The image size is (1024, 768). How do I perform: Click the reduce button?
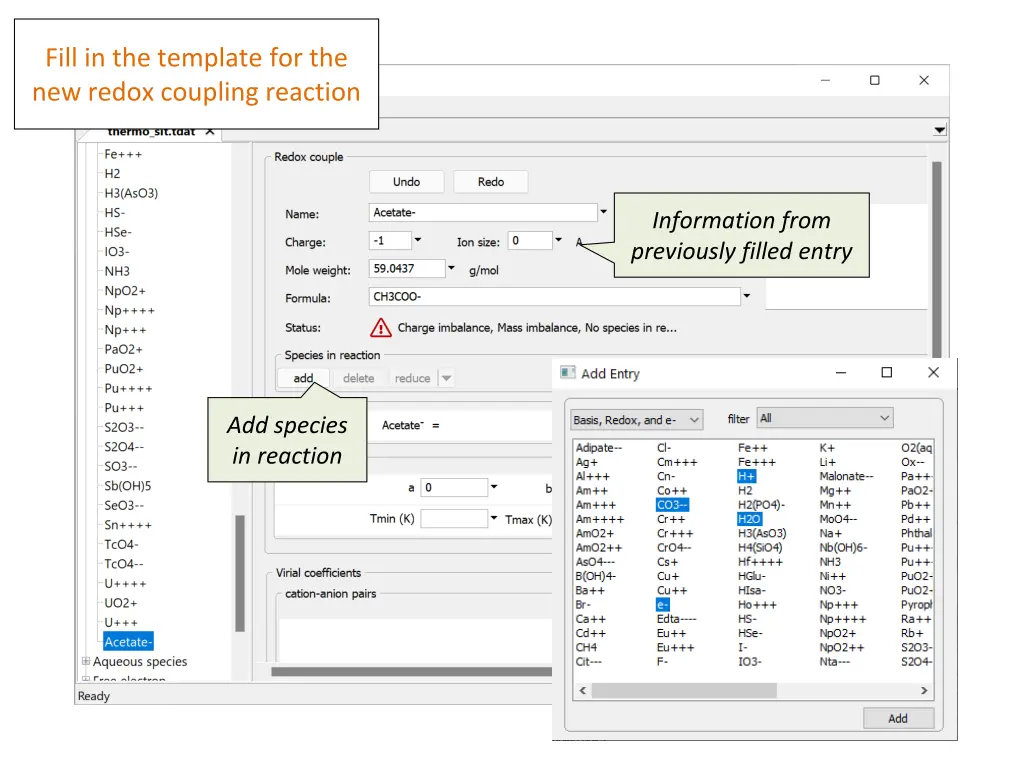coord(412,378)
